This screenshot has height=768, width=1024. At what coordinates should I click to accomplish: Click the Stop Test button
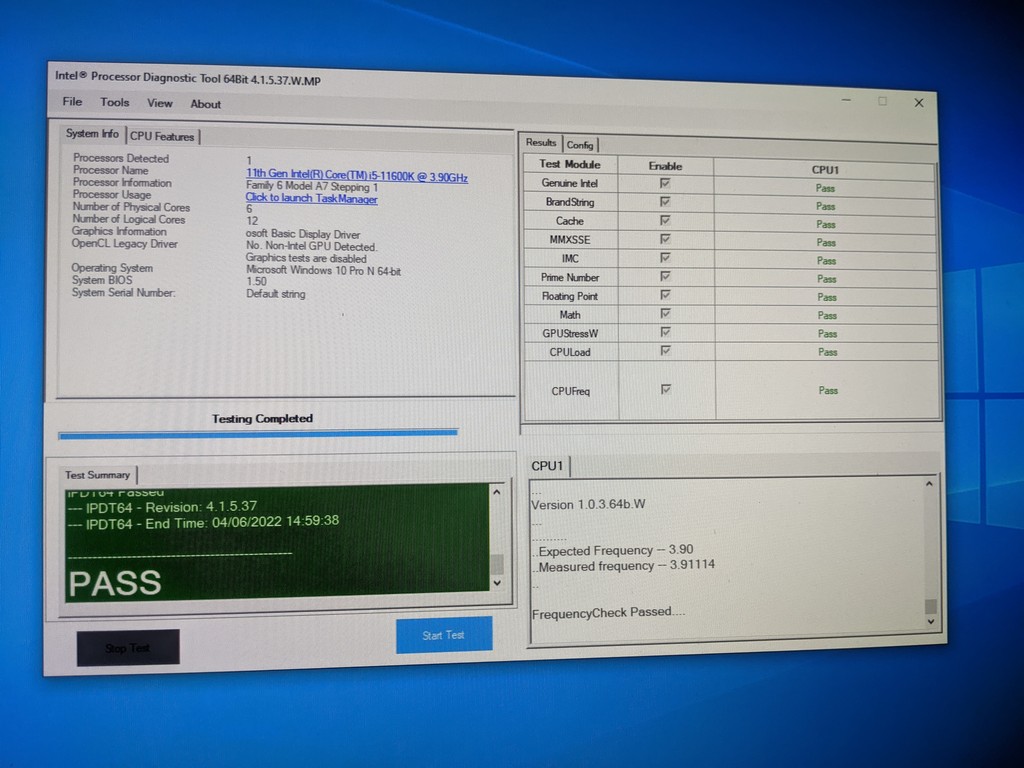click(128, 647)
